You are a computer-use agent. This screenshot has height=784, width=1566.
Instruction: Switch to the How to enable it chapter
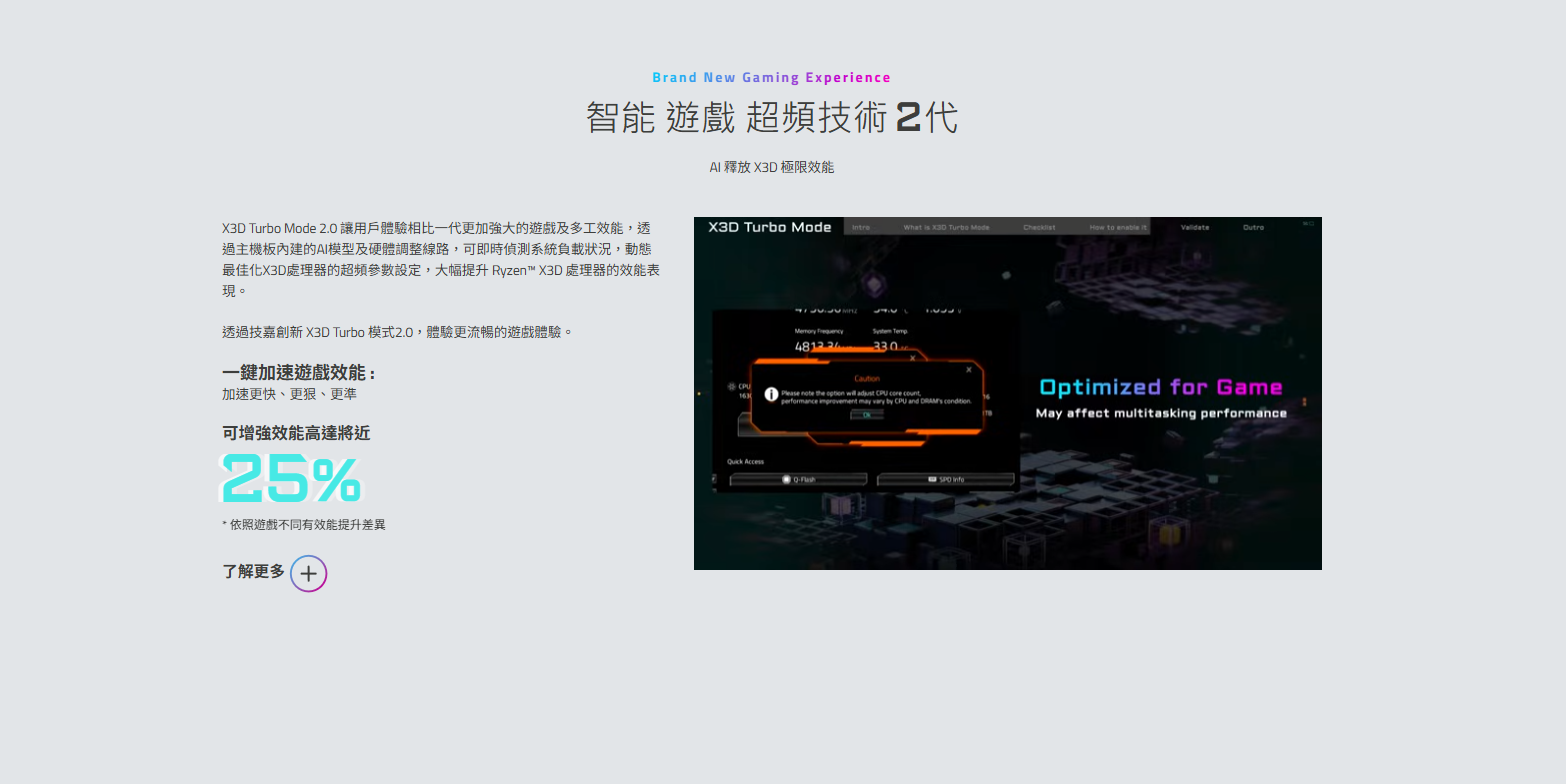point(1118,227)
